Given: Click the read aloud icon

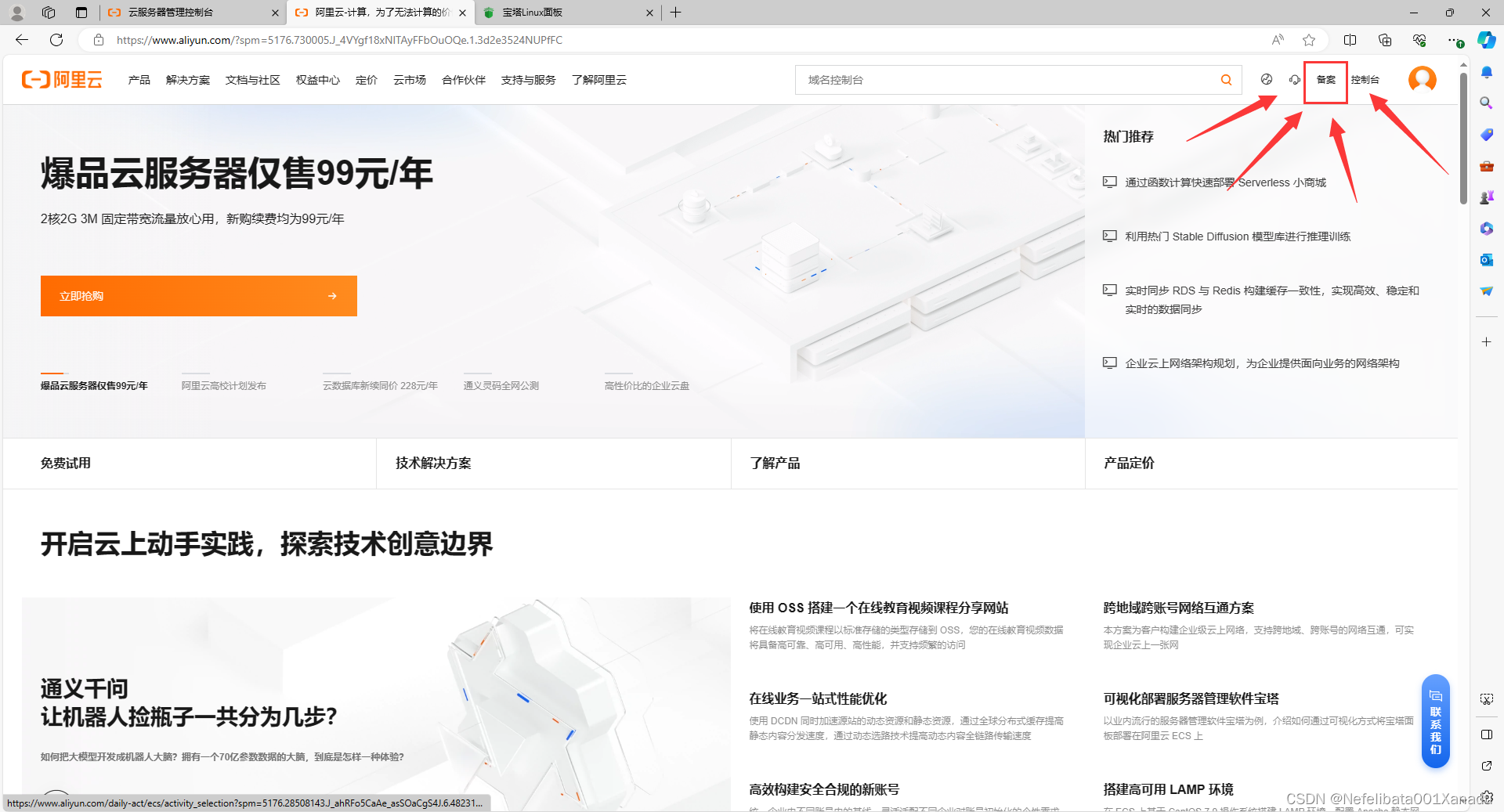Looking at the screenshot, I should (1278, 40).
